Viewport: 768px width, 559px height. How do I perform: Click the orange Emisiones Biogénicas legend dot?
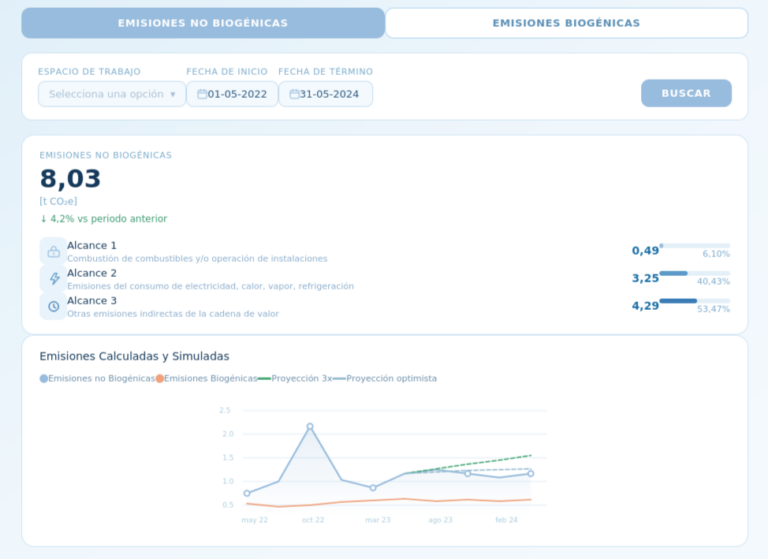(x=160, y=379)
